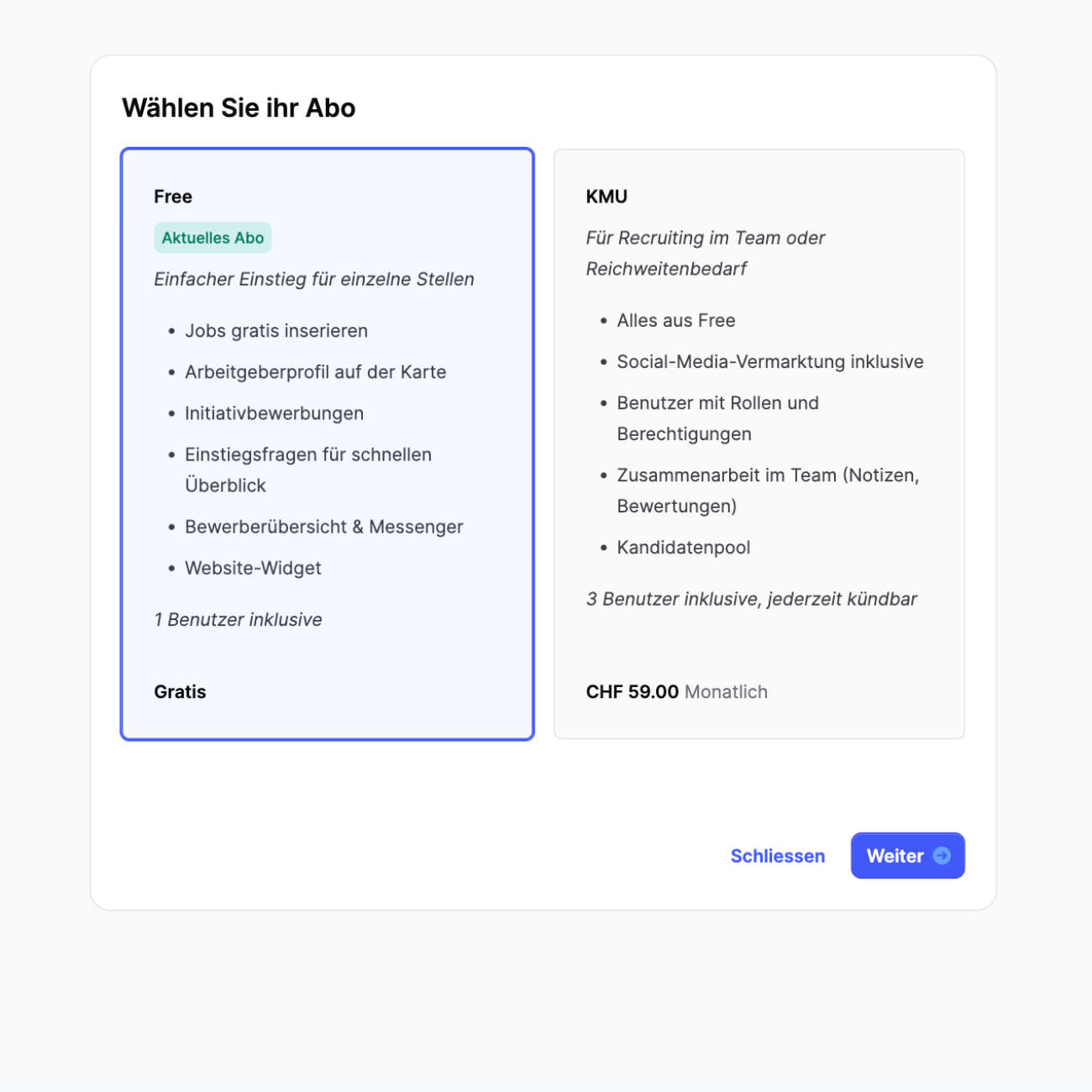Click the 3 Benutzer inklusive note
The image size is (1092, 1092).
(x=751, y=600)
